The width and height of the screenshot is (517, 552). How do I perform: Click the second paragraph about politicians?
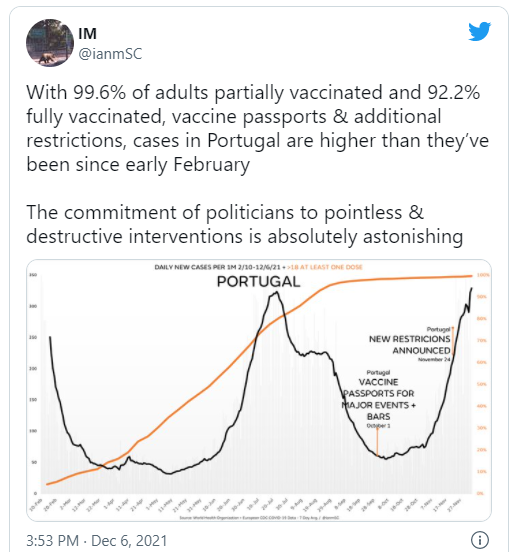coord(245,224)
